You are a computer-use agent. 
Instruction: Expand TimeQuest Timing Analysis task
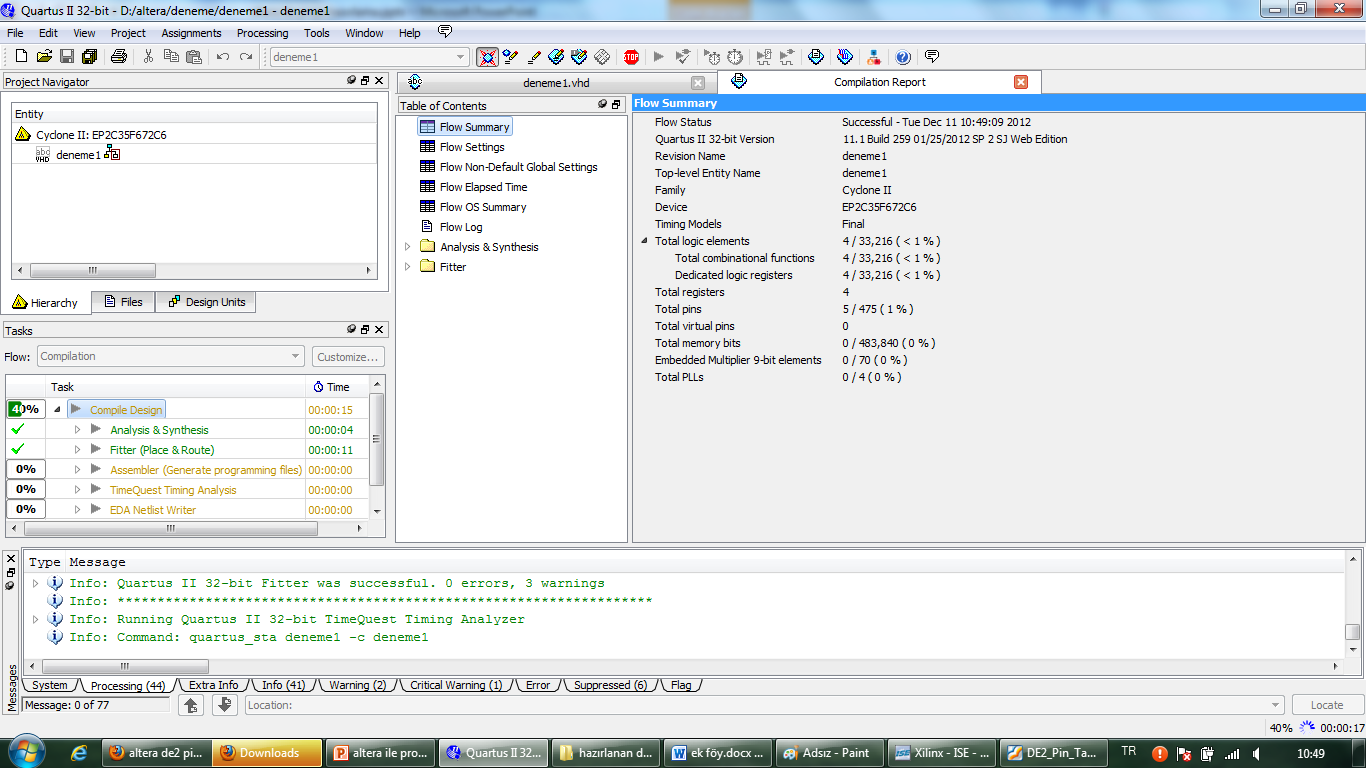tap(77, 489)
